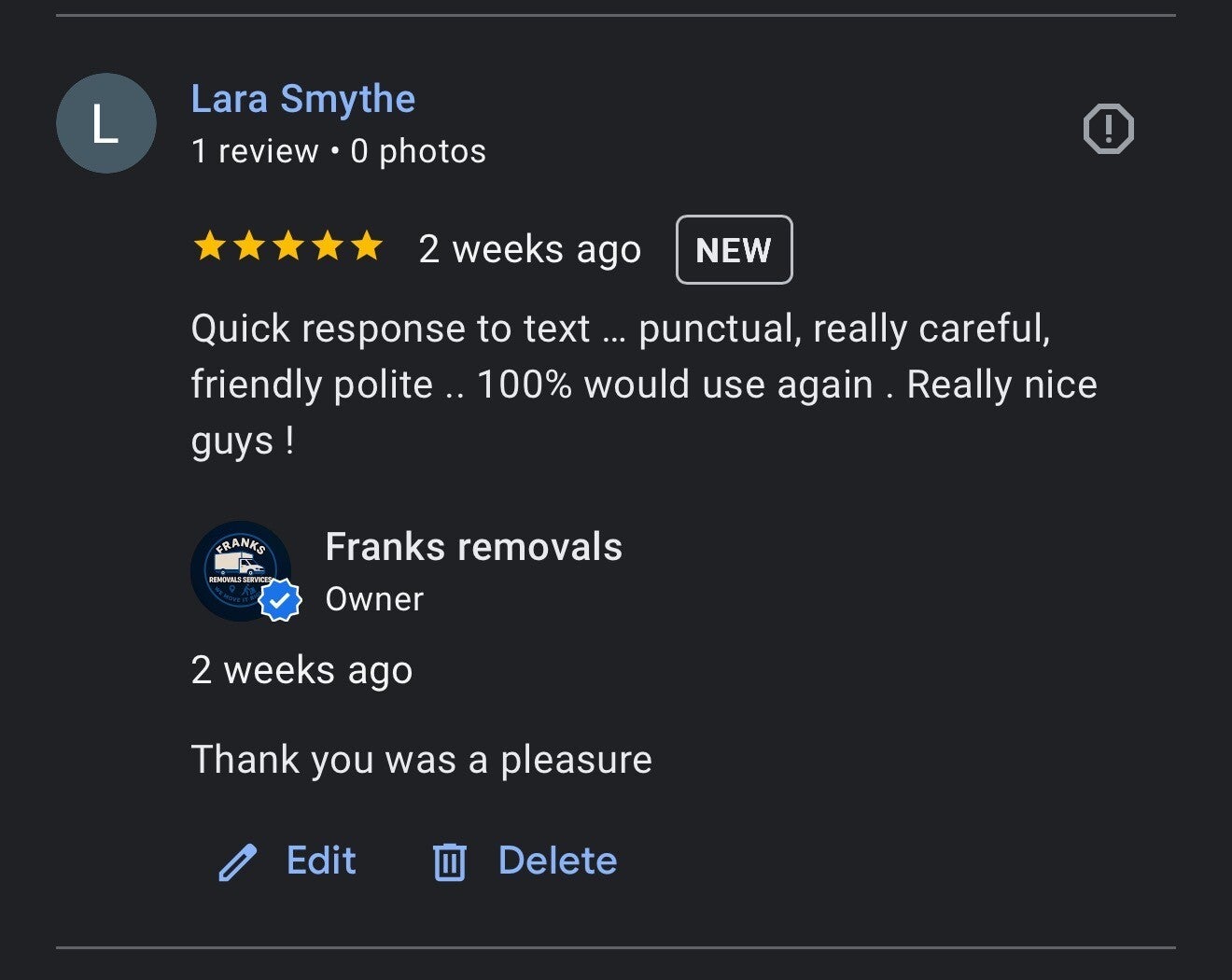Click the "Franks removals" owner name
The image size is (1232, 980).
click(x=473, y=547)
